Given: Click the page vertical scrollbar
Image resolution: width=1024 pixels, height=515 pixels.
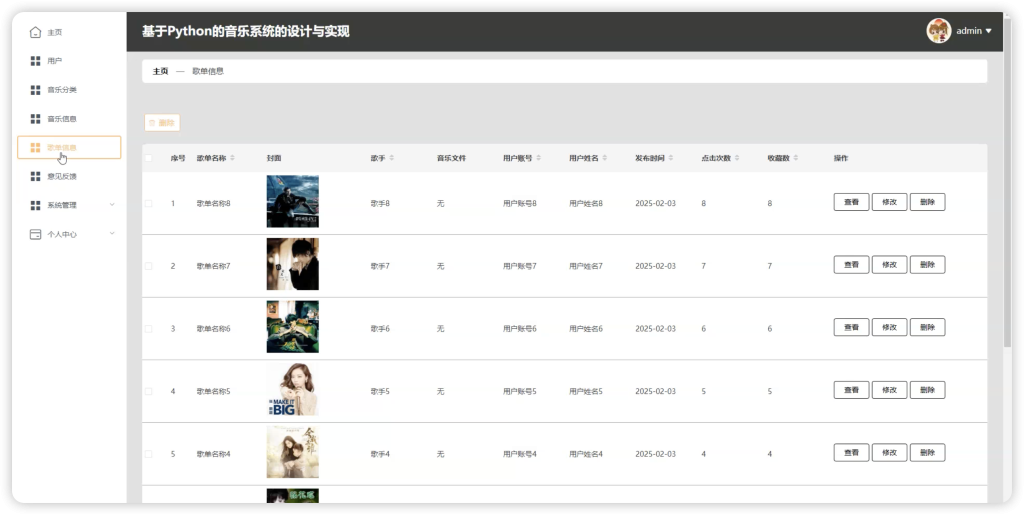Looking at the screenshot, I should pyautogui.click(x=1008, y=183).
